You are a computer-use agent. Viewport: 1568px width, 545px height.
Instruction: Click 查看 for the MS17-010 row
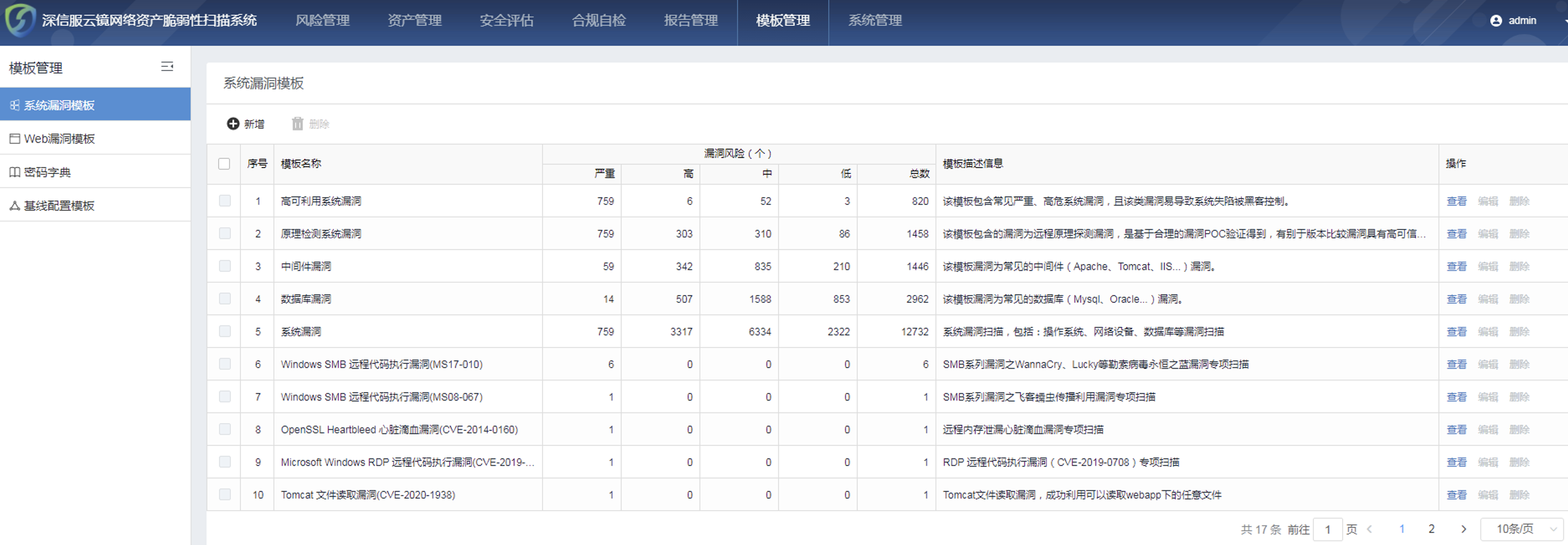tap(1456, 364)
